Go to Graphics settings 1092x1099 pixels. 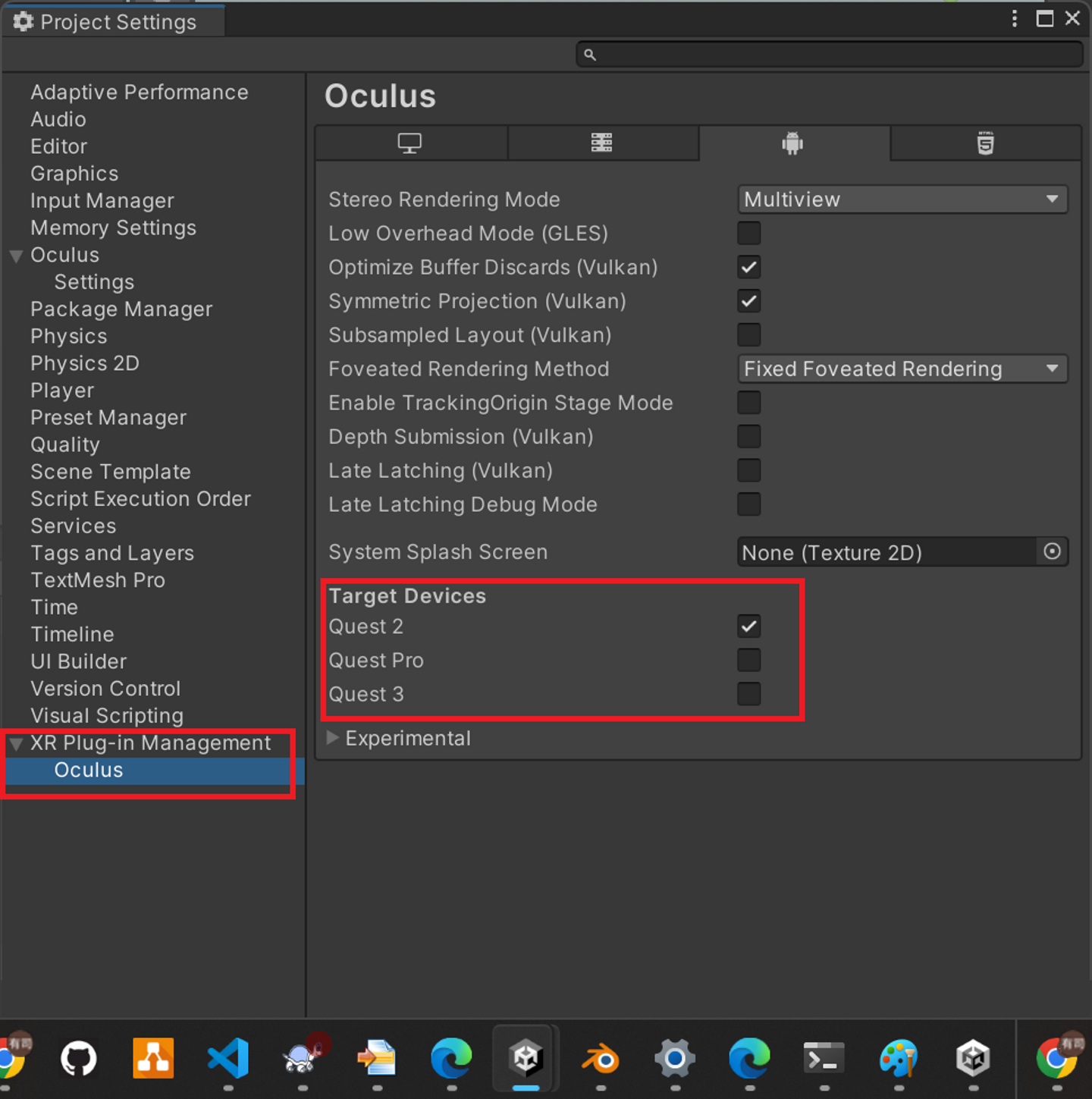pyautogui.click(x=74, y=174)
